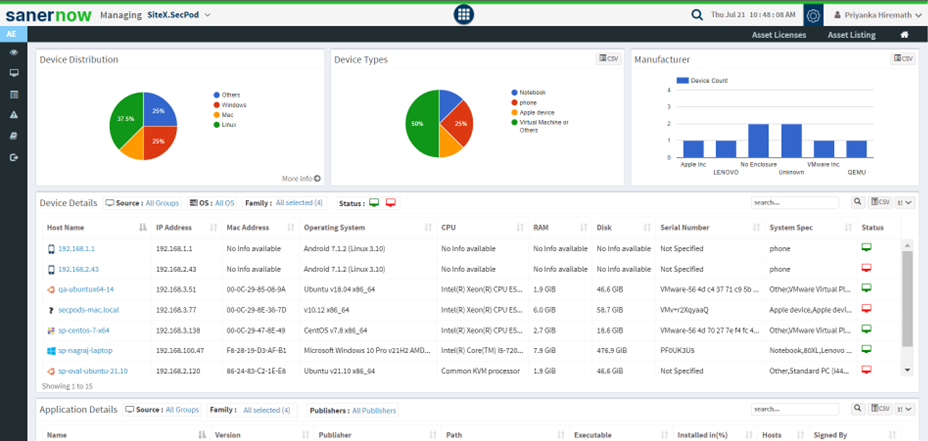Open Device Details Family All selected dropdown
This screenshot has height=441, width=928.
(283, 203)
